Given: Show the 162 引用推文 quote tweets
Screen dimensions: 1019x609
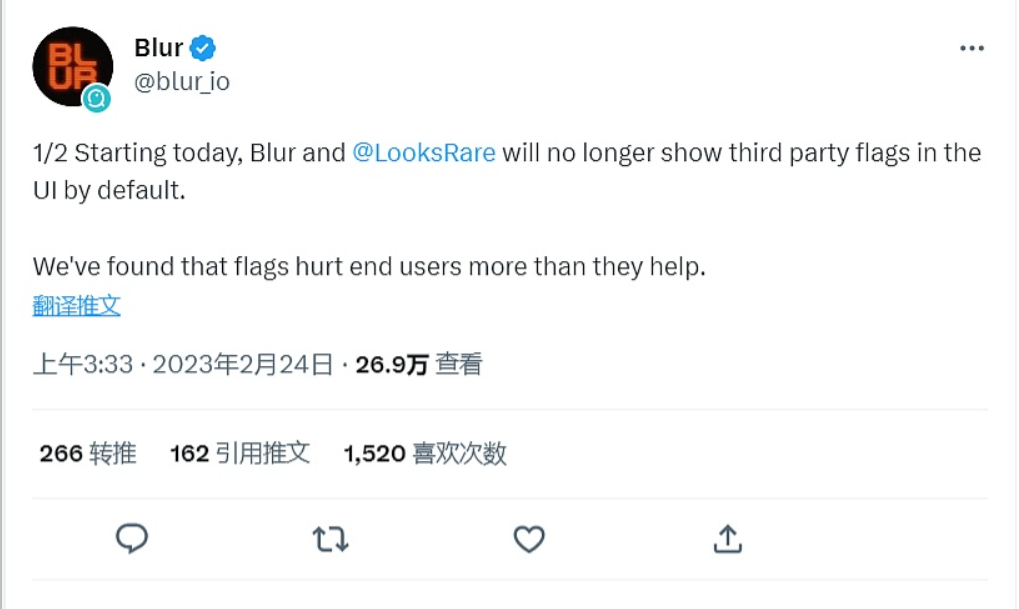Looking at the screenshot, I should 240,453.
